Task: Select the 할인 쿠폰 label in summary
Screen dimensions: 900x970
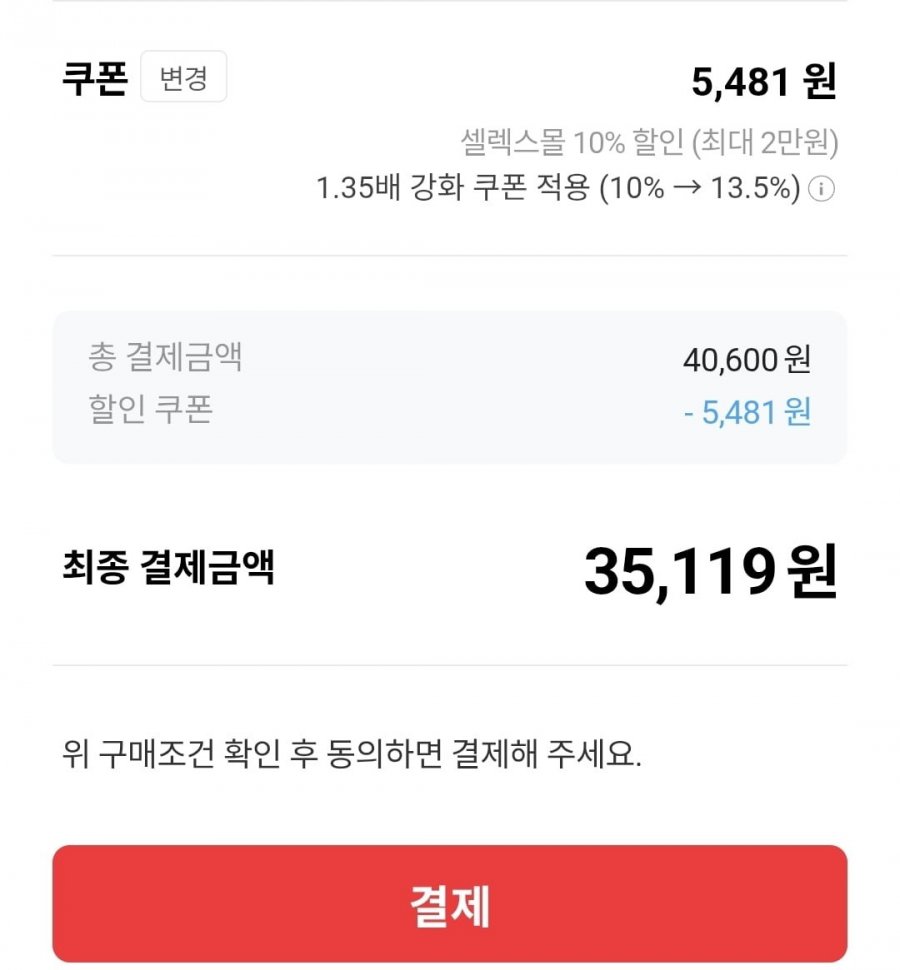Action: click(x=150, y=409)
